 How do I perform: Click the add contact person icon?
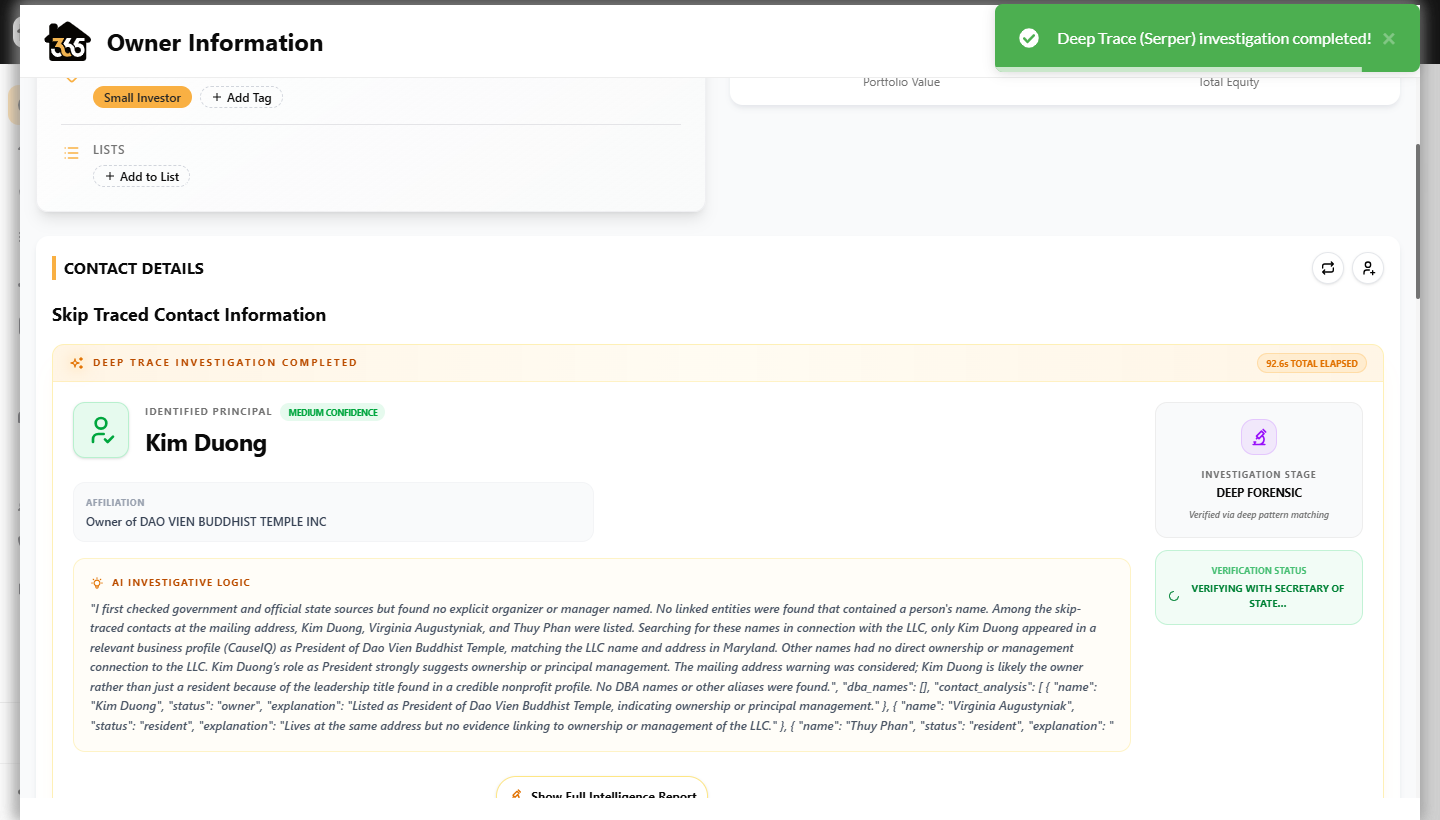pyautogui.click(x=1368, y=268)
